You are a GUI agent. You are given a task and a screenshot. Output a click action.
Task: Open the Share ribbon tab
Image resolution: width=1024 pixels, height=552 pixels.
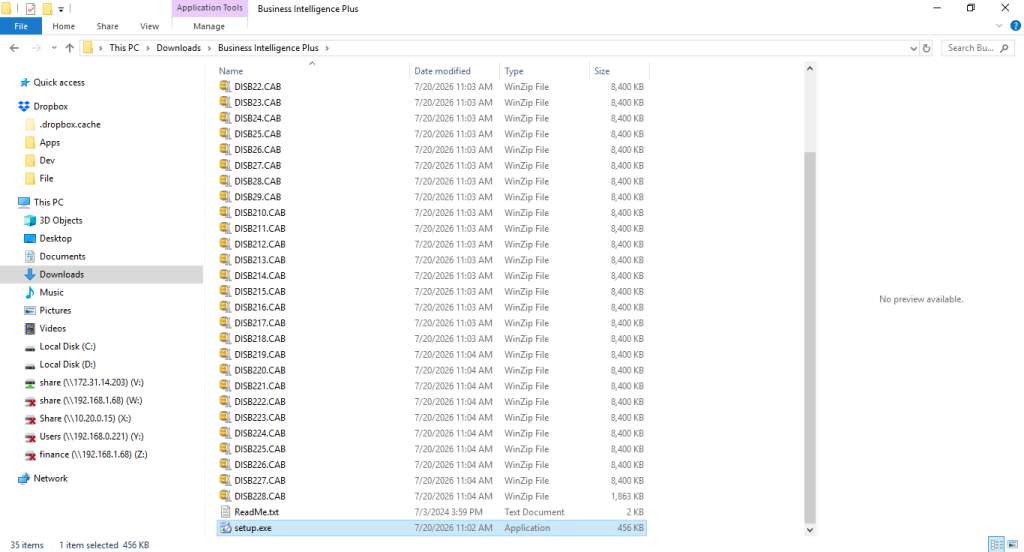click(x=107, y=26)
